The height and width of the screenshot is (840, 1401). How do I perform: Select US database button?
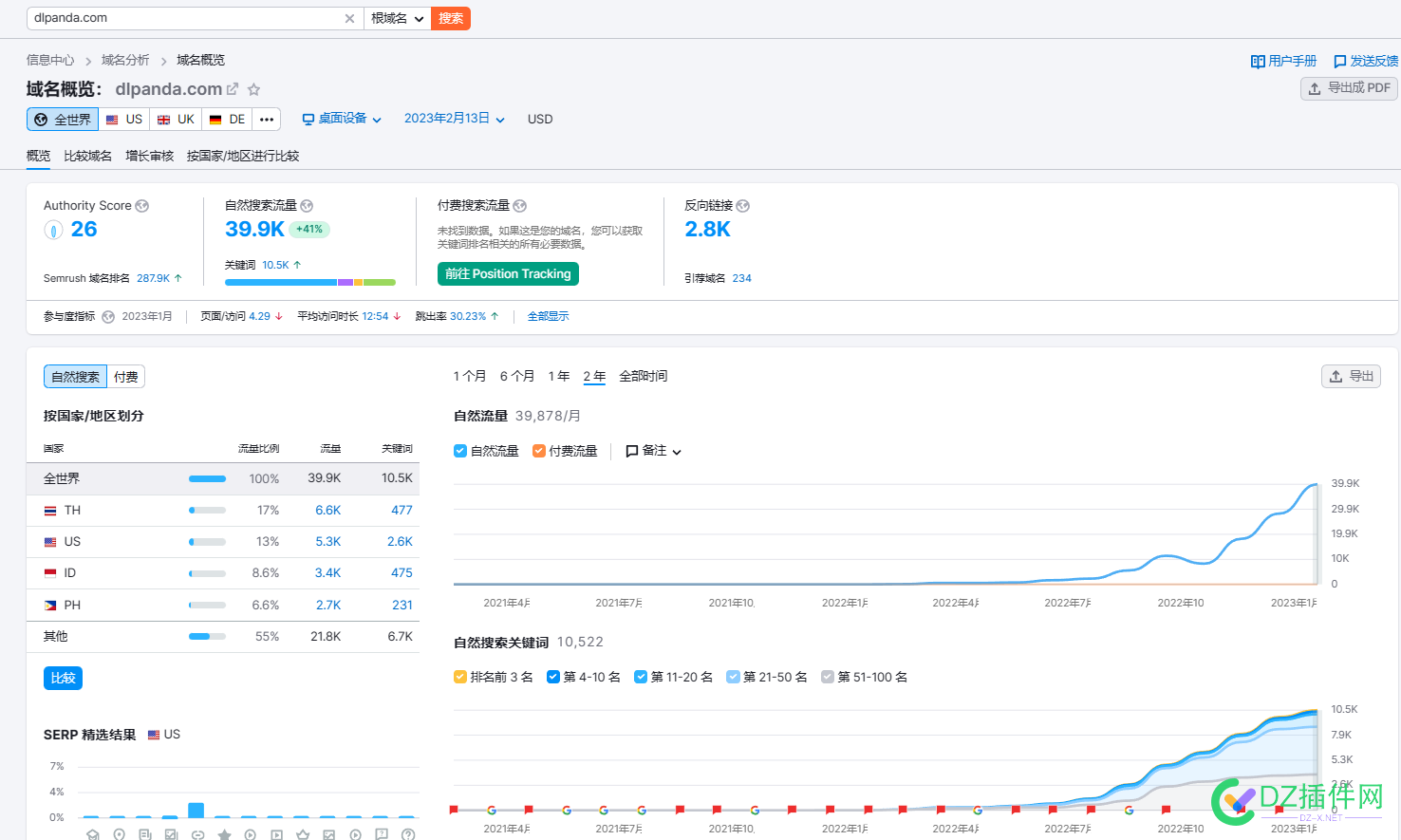point(124,120)
